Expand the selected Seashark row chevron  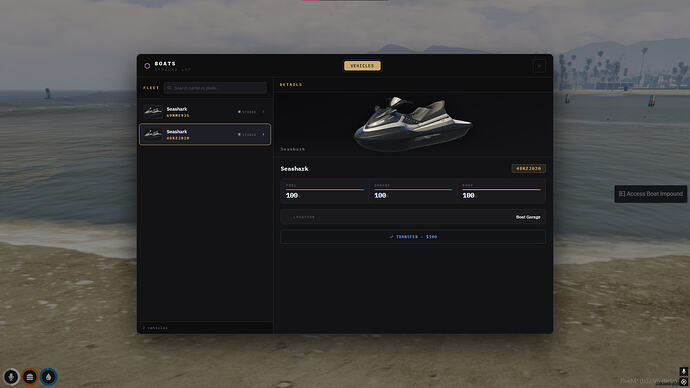(264, 134)
